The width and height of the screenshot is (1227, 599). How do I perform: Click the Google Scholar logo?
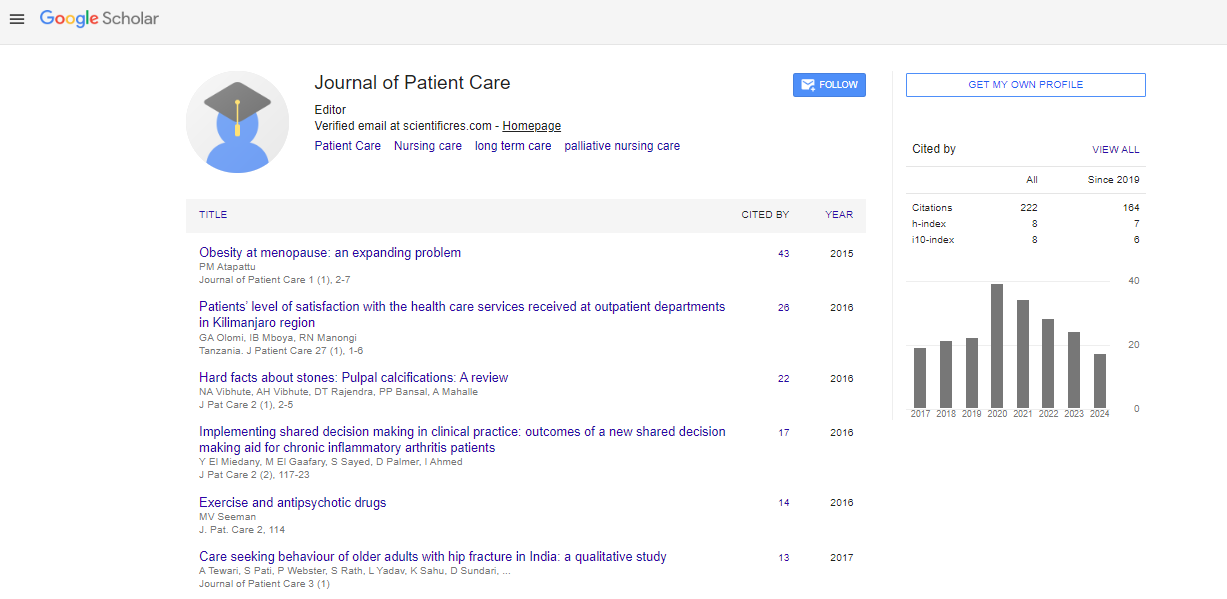coord(99,18)
